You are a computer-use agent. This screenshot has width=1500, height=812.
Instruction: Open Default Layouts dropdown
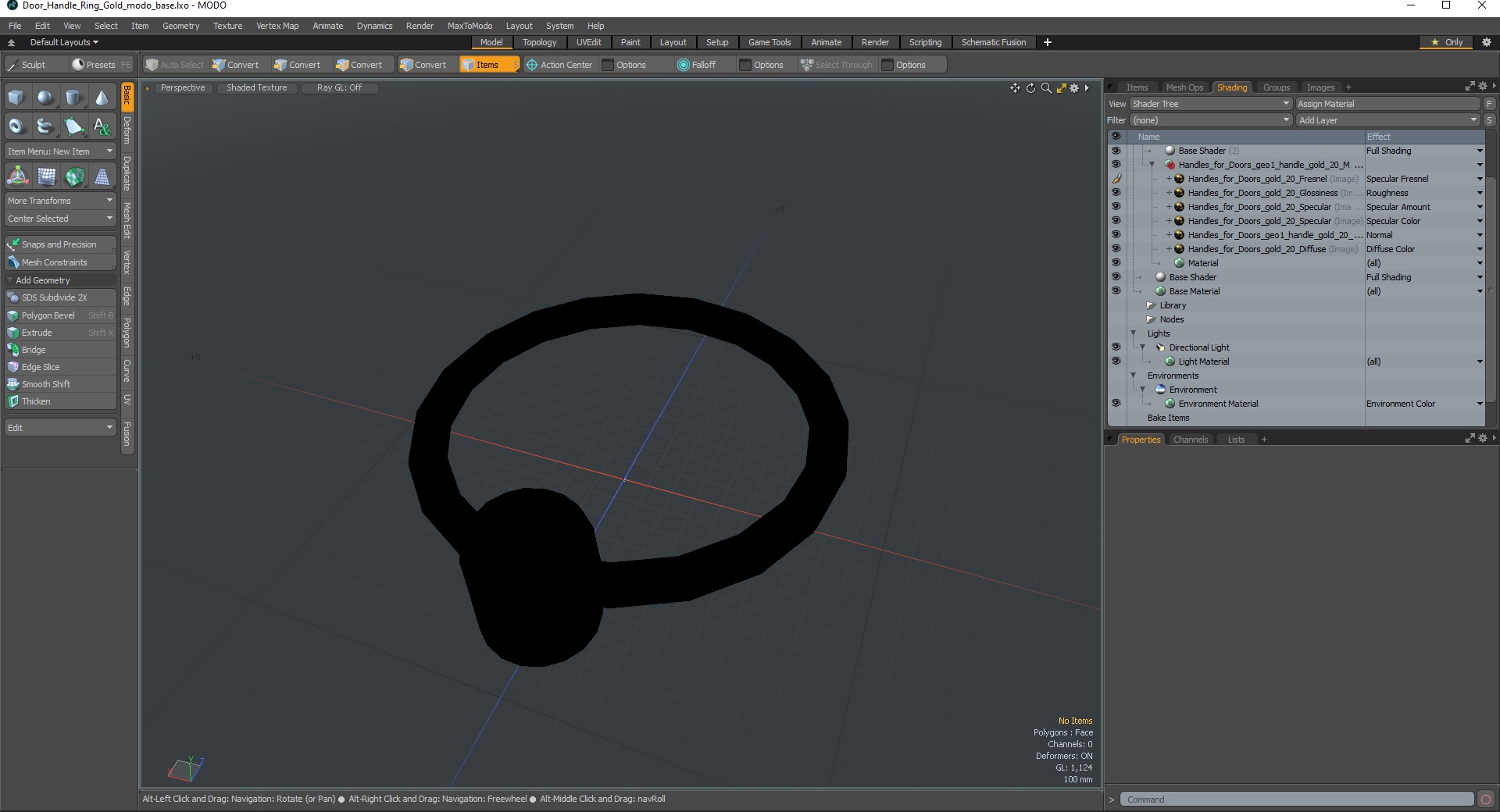point(64,42)
